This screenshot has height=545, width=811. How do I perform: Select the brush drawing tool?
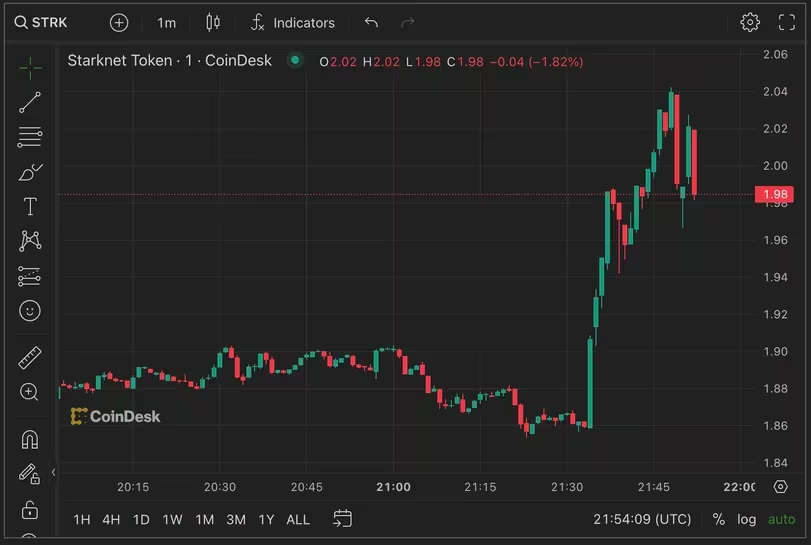click(x=30, y=172)
